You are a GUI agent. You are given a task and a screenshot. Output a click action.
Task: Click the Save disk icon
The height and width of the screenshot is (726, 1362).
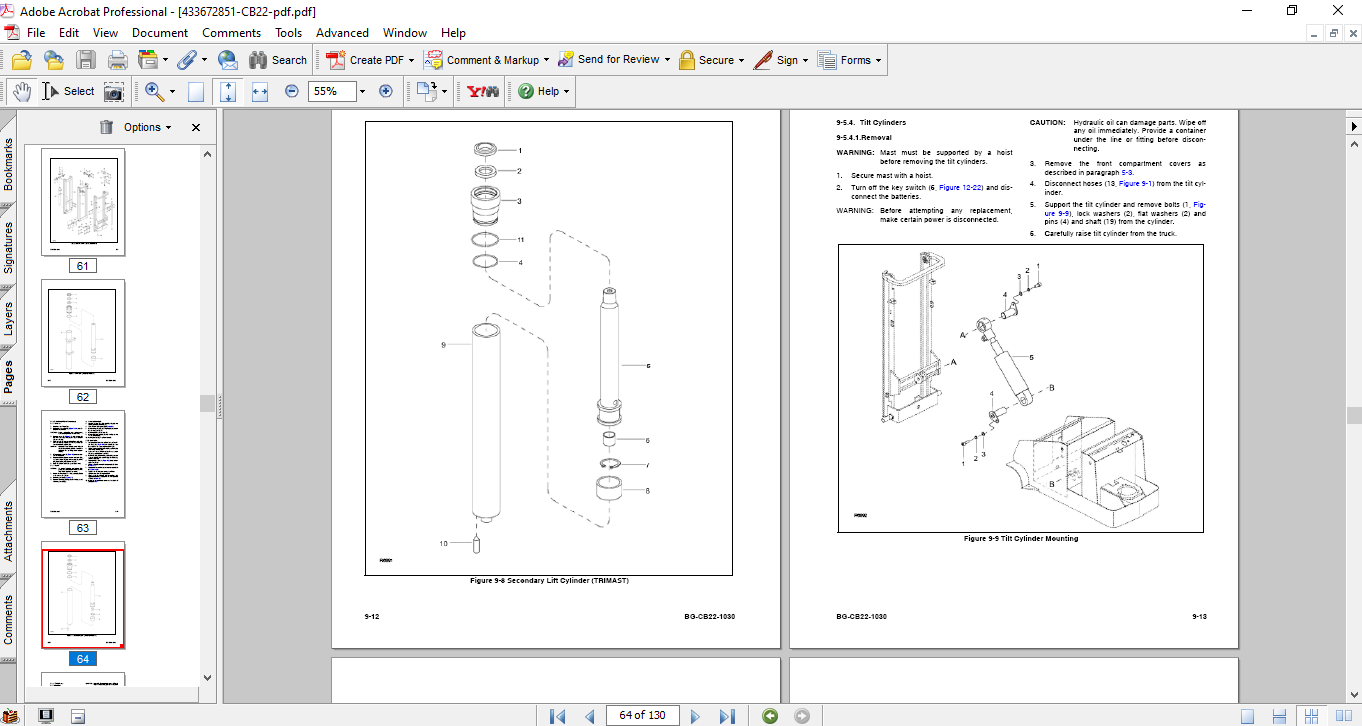[86, 60]
